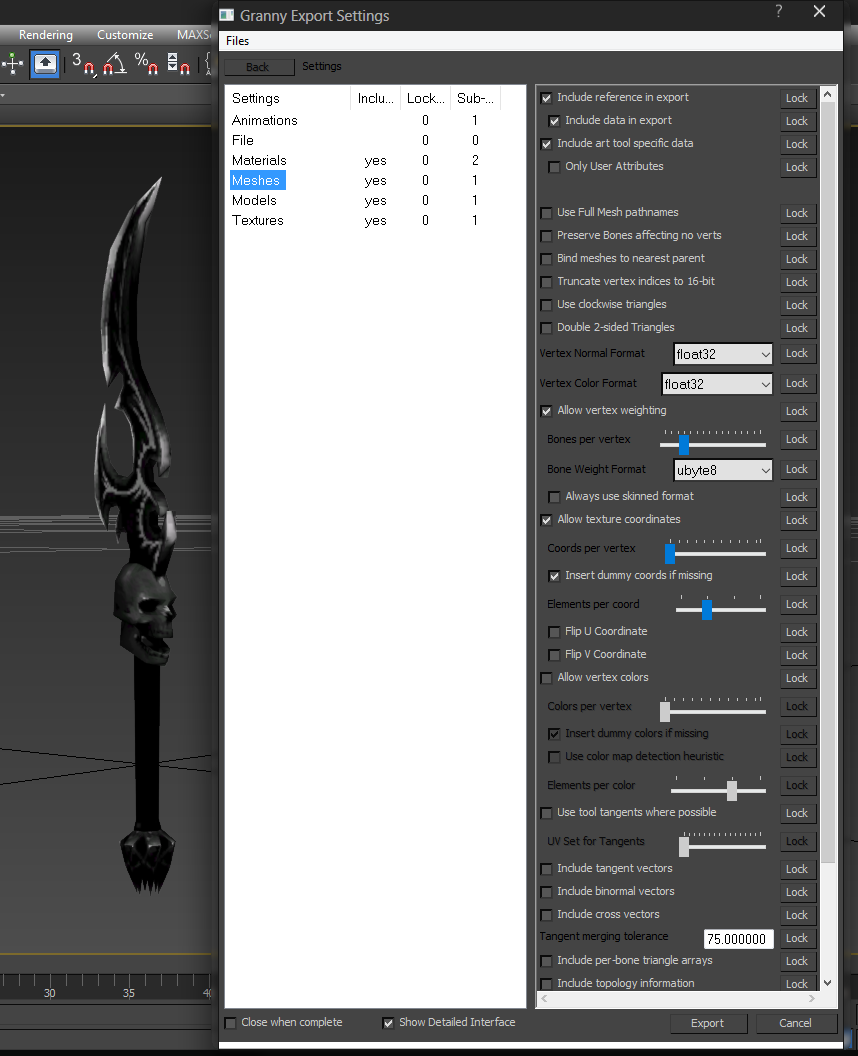Viewport: 858px width, 1056px height.
Task: Check Close when complete option
Action: tap(230, 1023)
